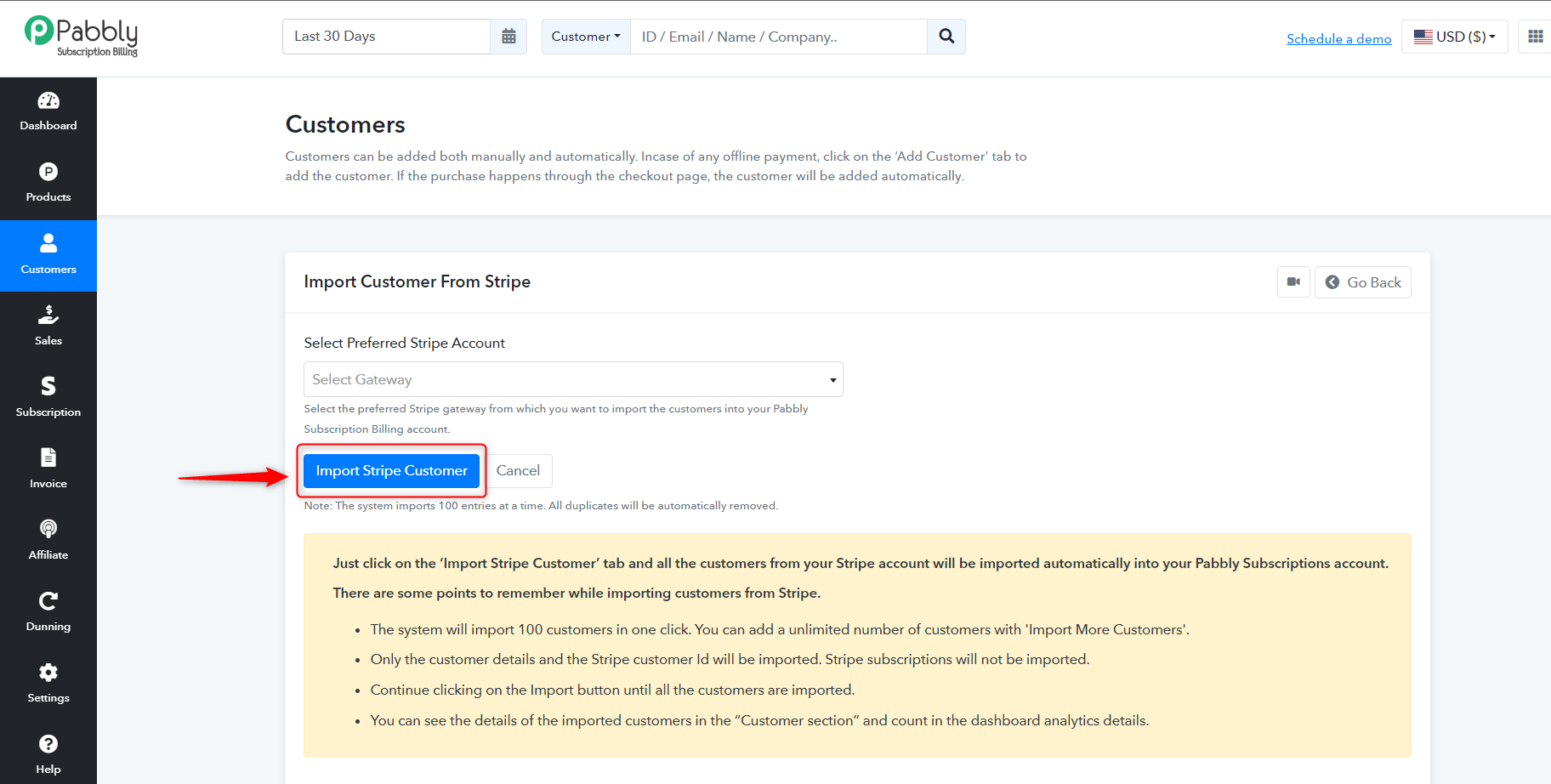Open the apps grid icon

coord(1535,37)
